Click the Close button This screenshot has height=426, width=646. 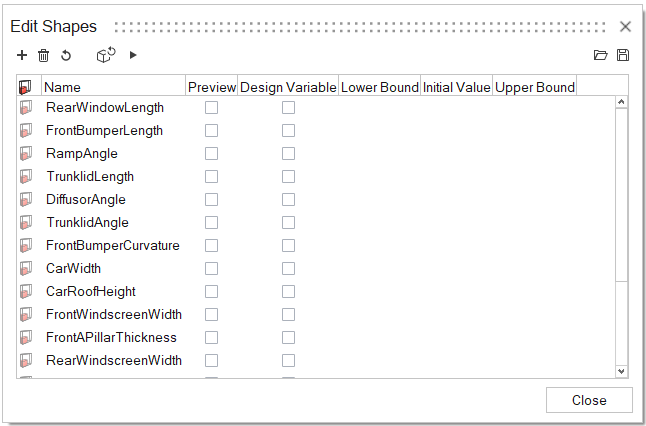coord(589,400)
